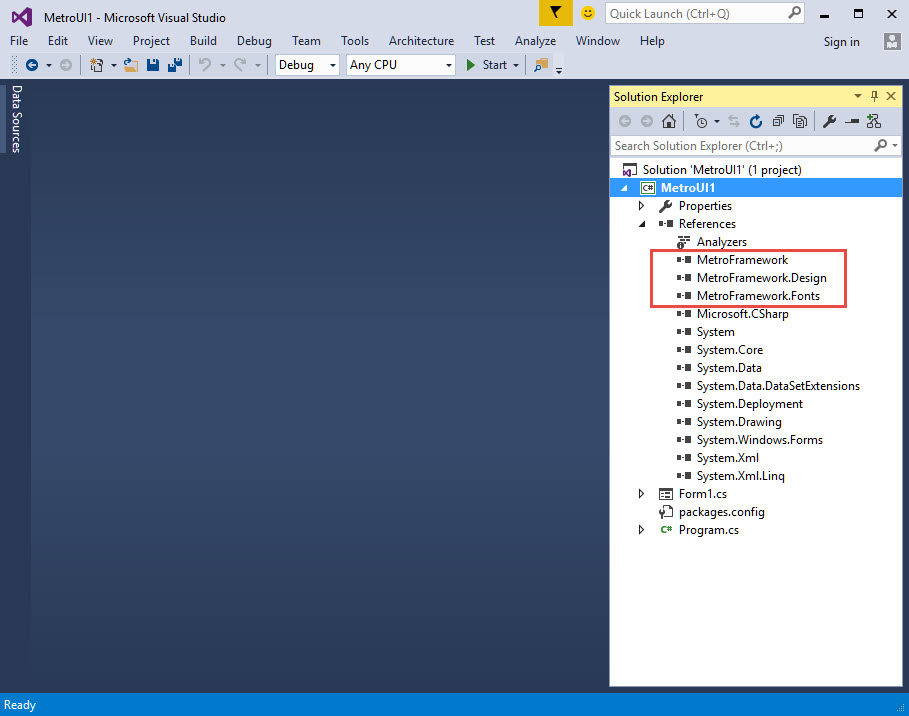Click the Open File folder icon
Image resolution: width=909 pixels, height=716 pixels.
coord(130,65)
